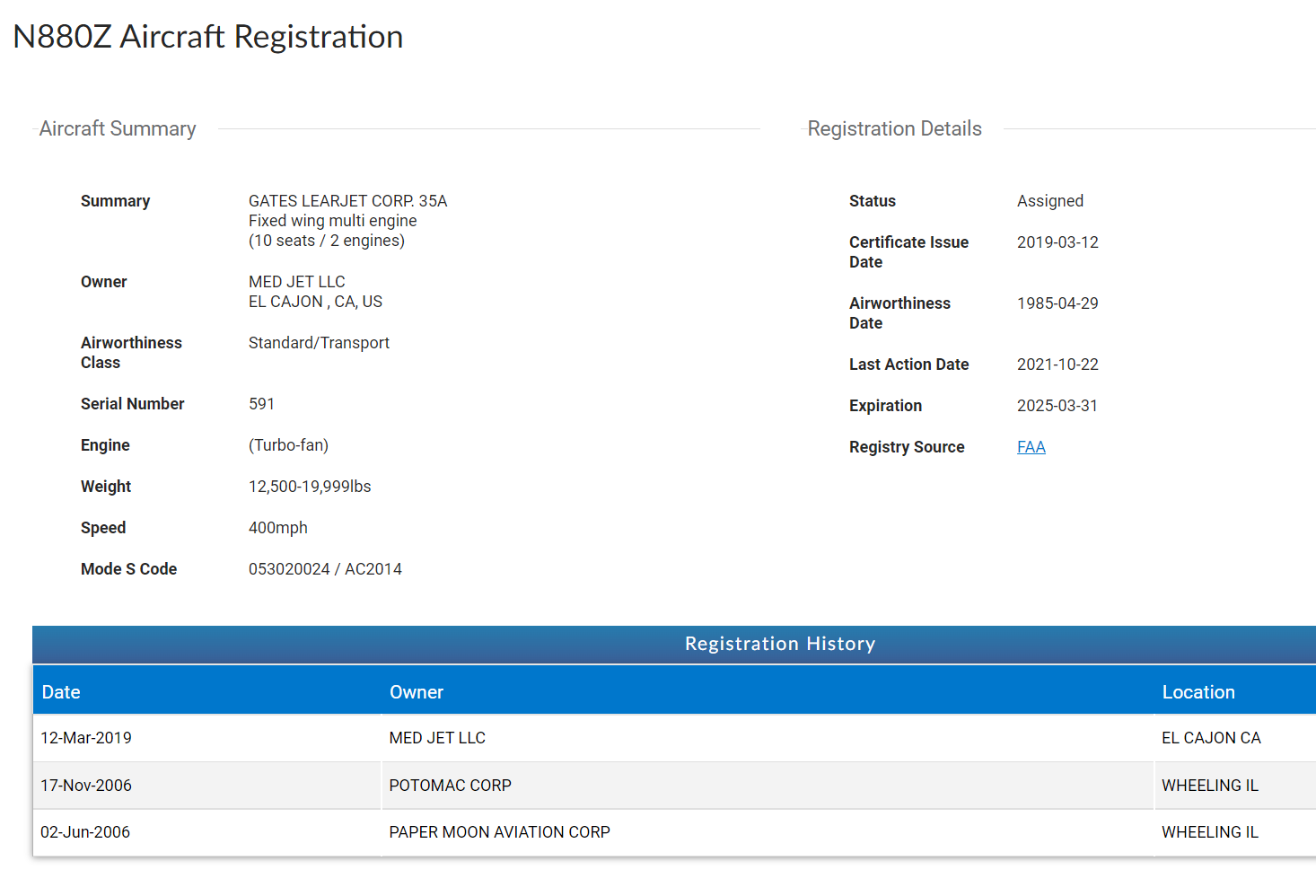The width and height of the screenshot is (1316, 896).
Task: Click the 10 seats / 2 engines text
Action: click(x=327, y=241)
